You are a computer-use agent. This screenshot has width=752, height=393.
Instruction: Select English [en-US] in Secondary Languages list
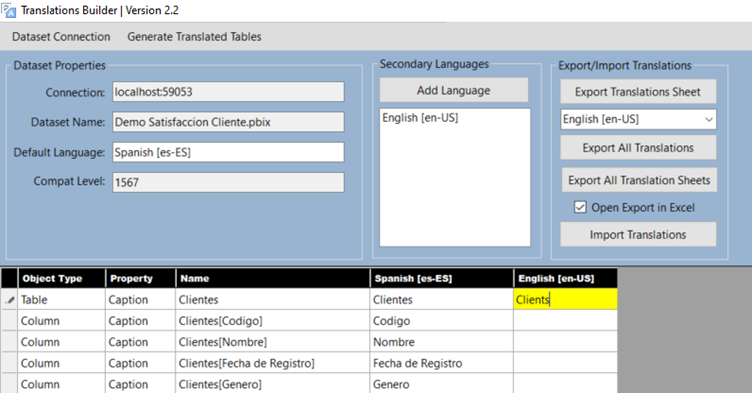click(x=420, y=118)
